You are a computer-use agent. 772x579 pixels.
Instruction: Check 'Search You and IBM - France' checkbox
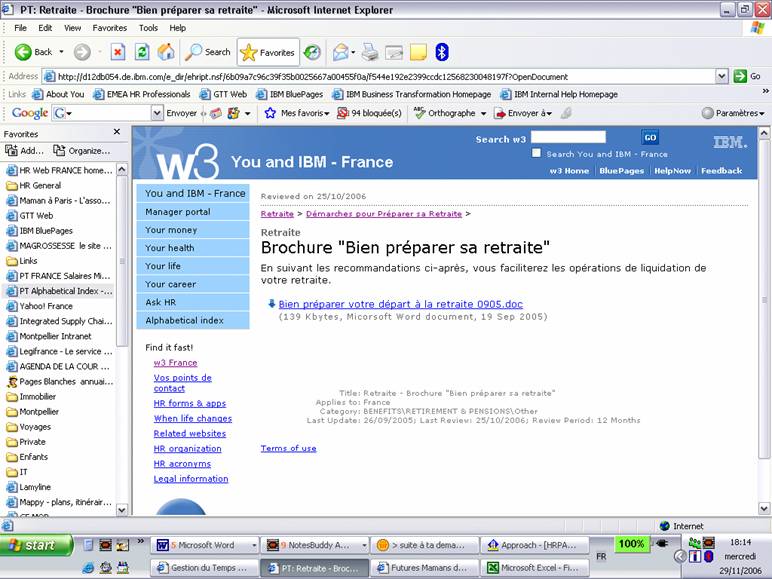(536, 153)
